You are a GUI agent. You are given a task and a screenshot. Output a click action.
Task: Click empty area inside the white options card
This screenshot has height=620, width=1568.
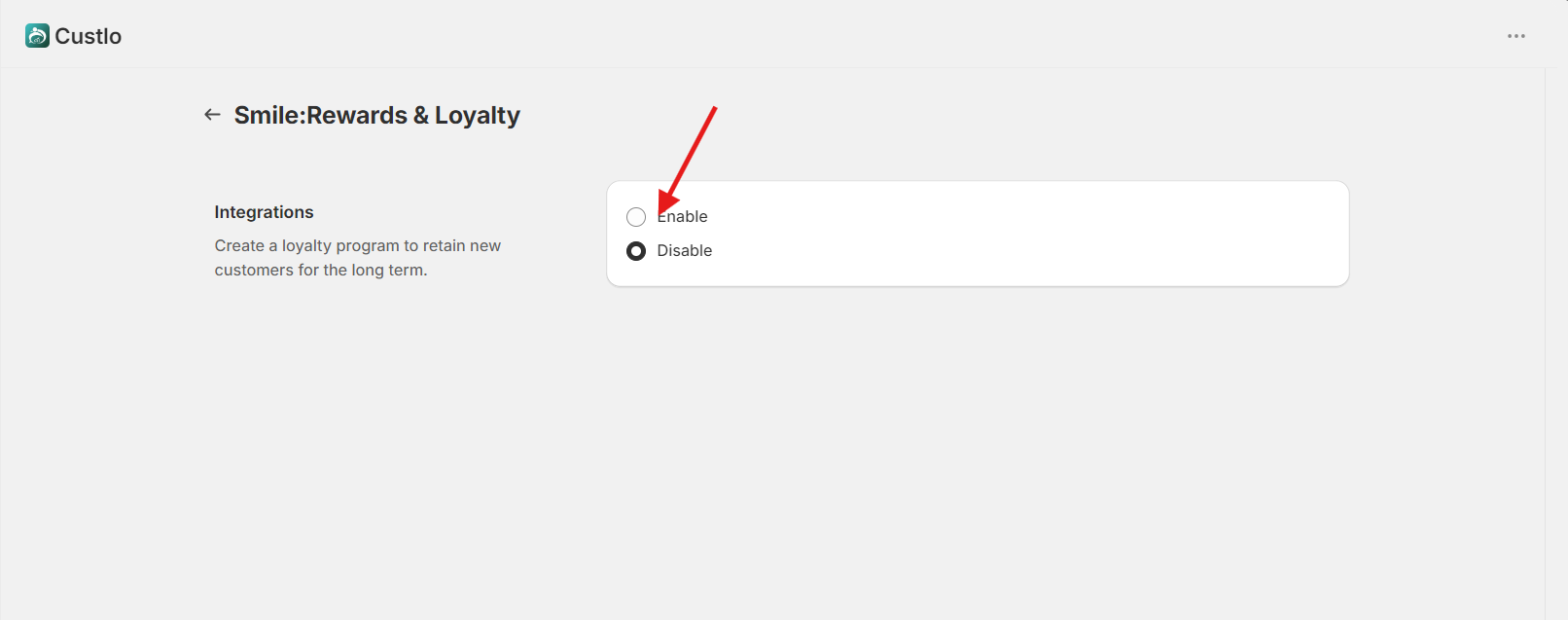pyautogui.click(x=1021, y=234)
